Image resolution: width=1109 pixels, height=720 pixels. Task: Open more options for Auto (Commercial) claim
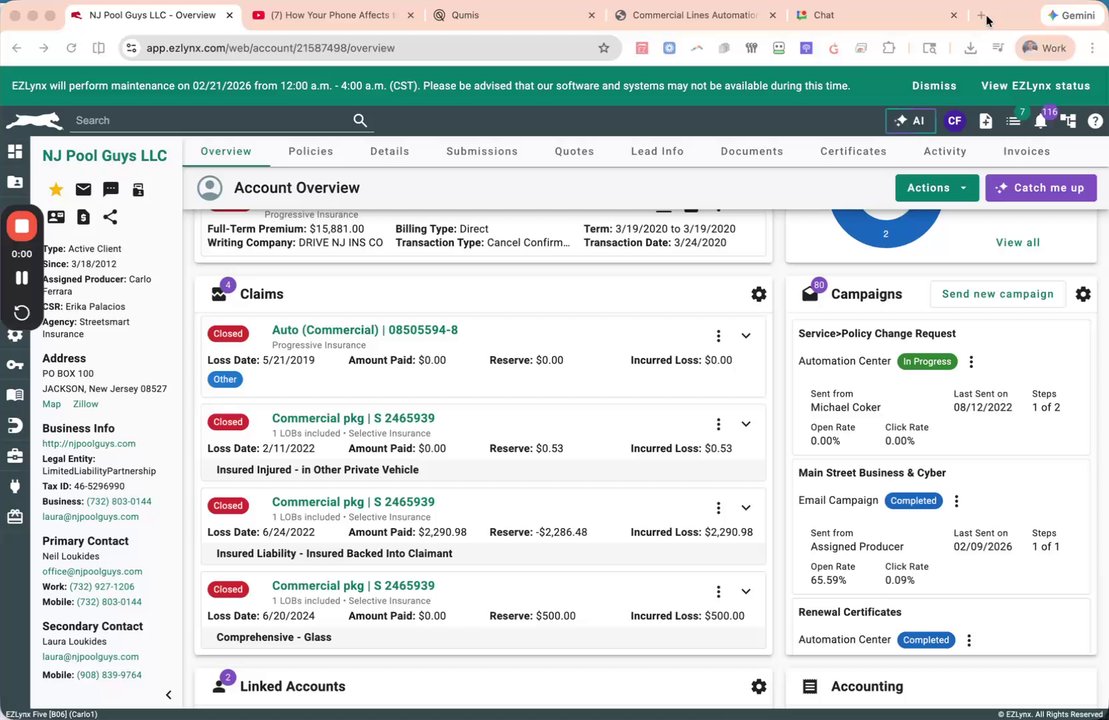(719, 336)
